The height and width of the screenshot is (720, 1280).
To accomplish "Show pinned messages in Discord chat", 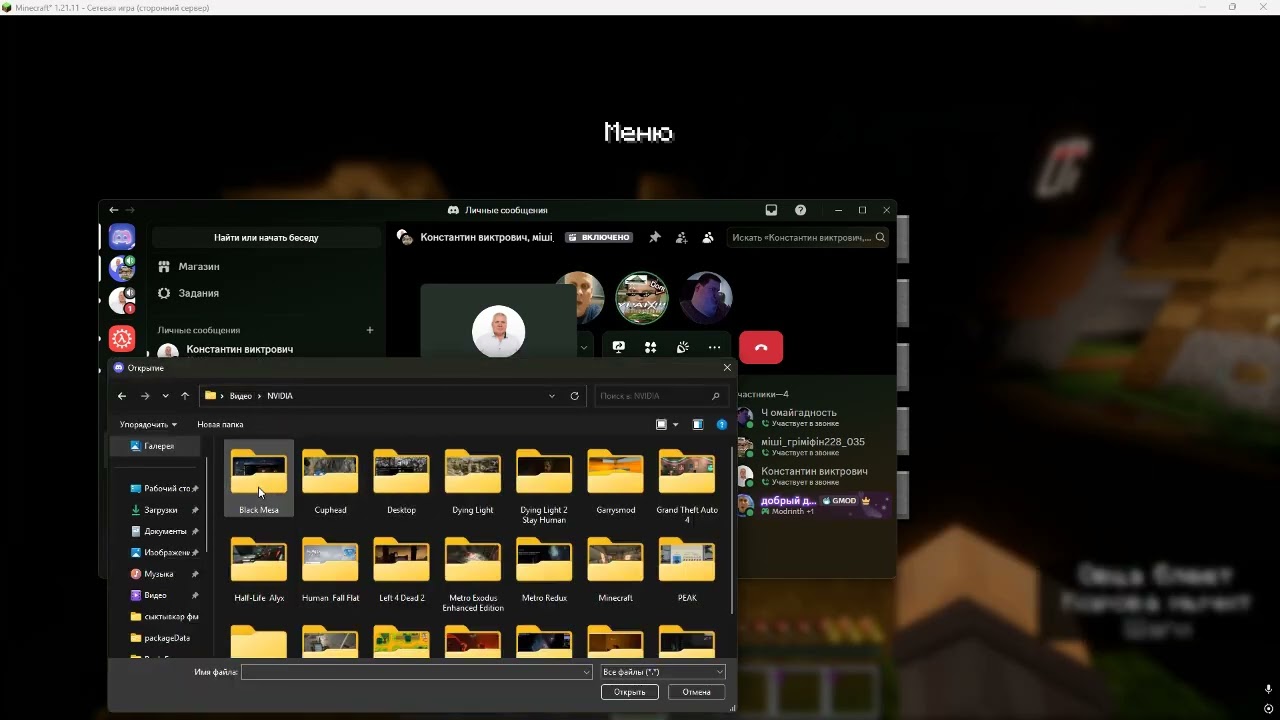I will pyautogui.click(x=655, y=238).
